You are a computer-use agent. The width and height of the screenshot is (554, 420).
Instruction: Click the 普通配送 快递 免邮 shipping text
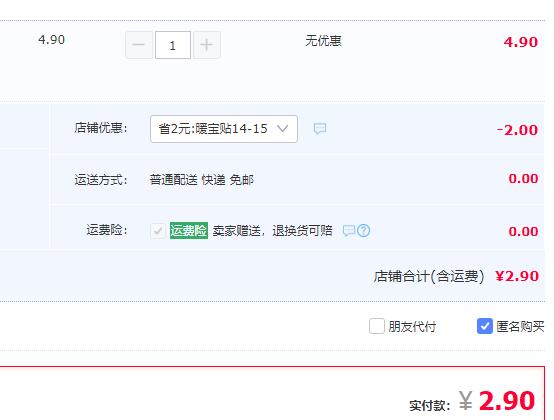[x=201, y=180]
